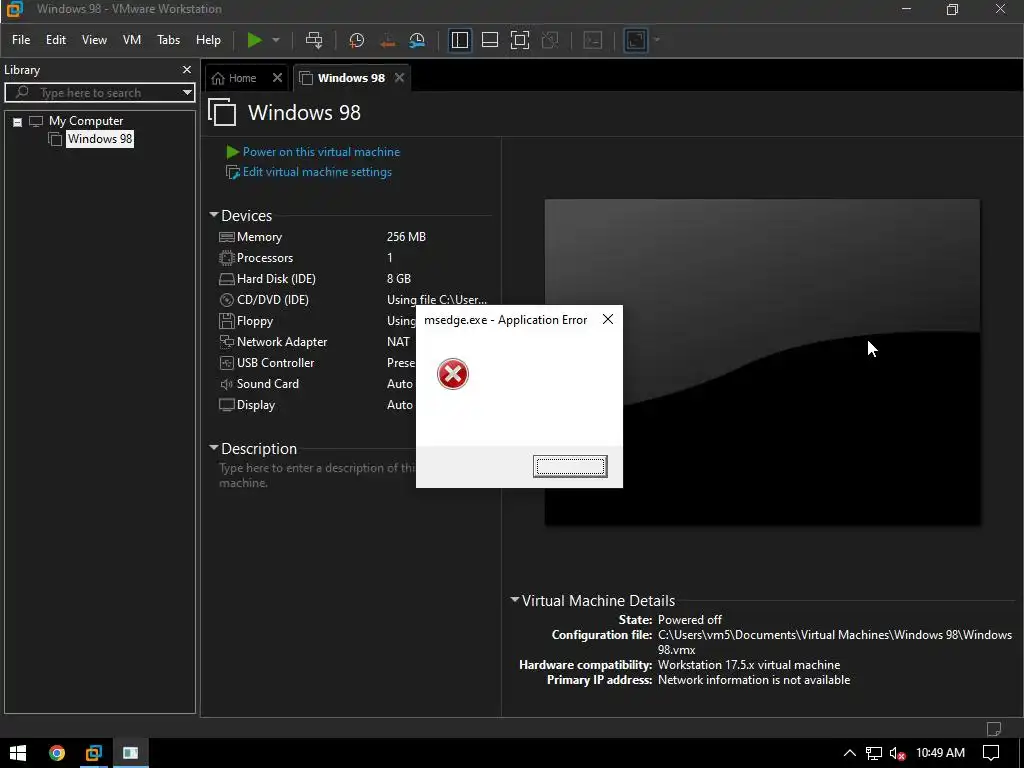Click the Floppy device icon

[x=227, y=321]
